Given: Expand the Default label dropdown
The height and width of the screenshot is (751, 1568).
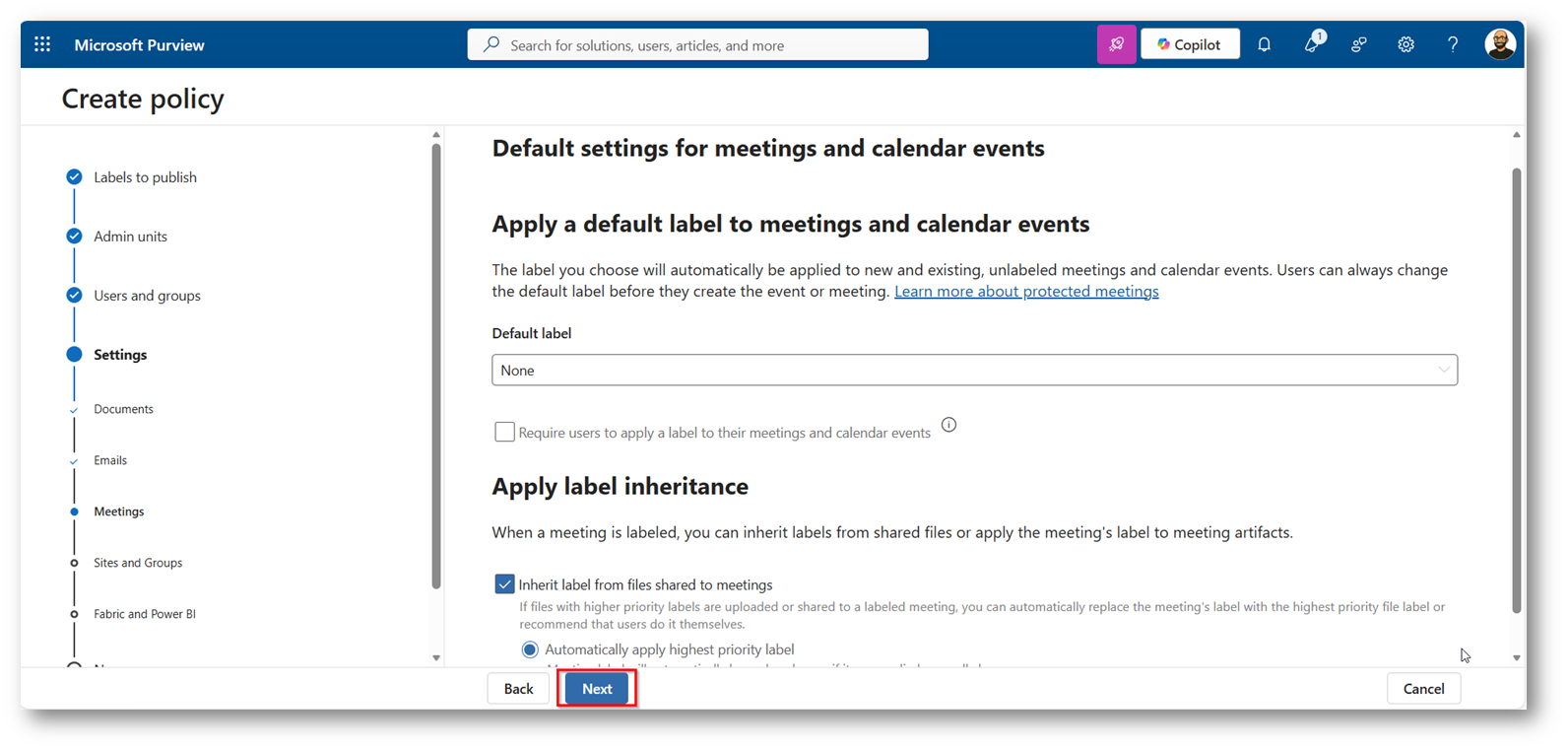Looking at the screenshot, I should pos(974,371).
